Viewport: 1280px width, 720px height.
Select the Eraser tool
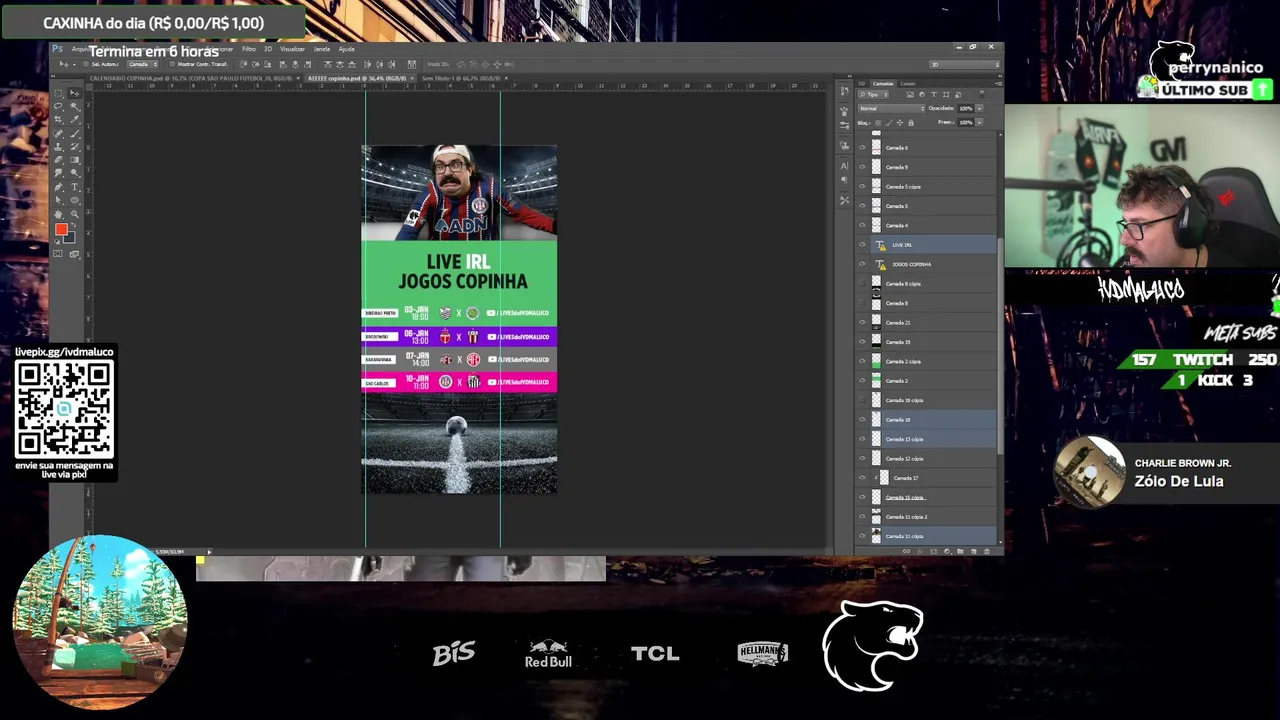(x=58, y=160)
